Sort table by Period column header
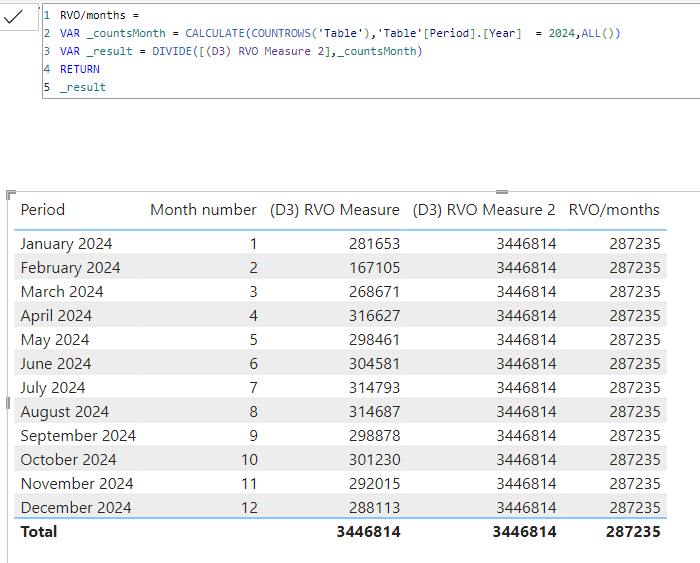 click(43, 209)
